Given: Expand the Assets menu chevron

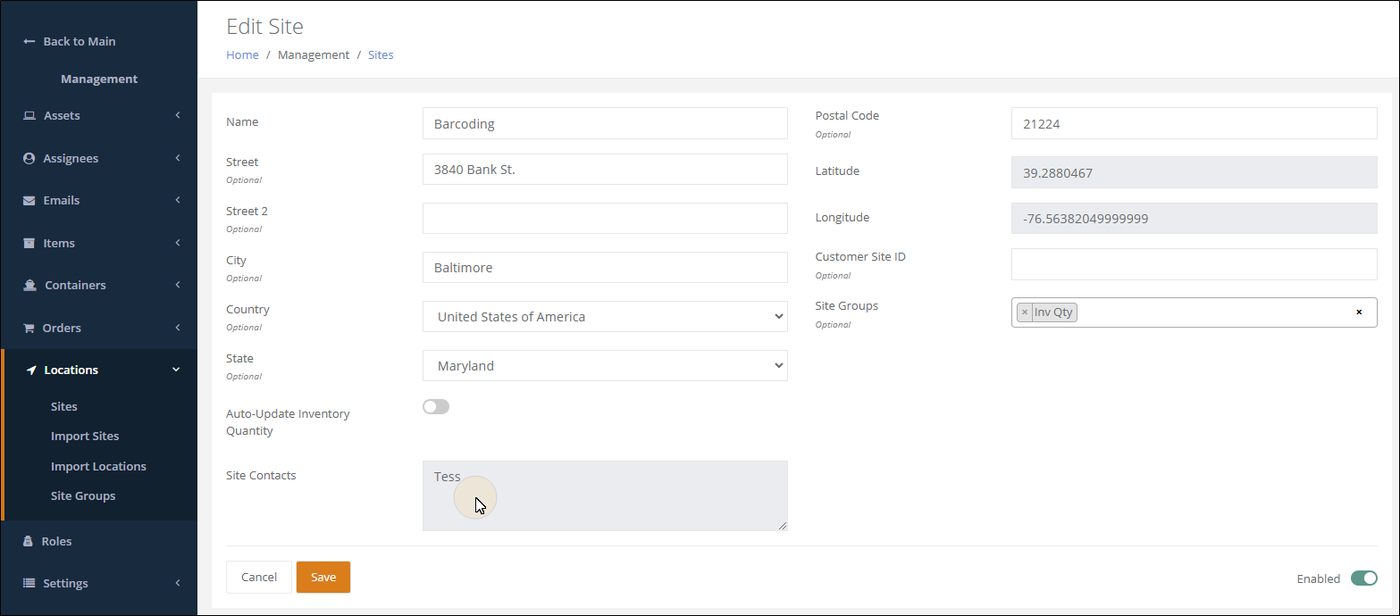Looking at the screenshot, I should (177, 116).
